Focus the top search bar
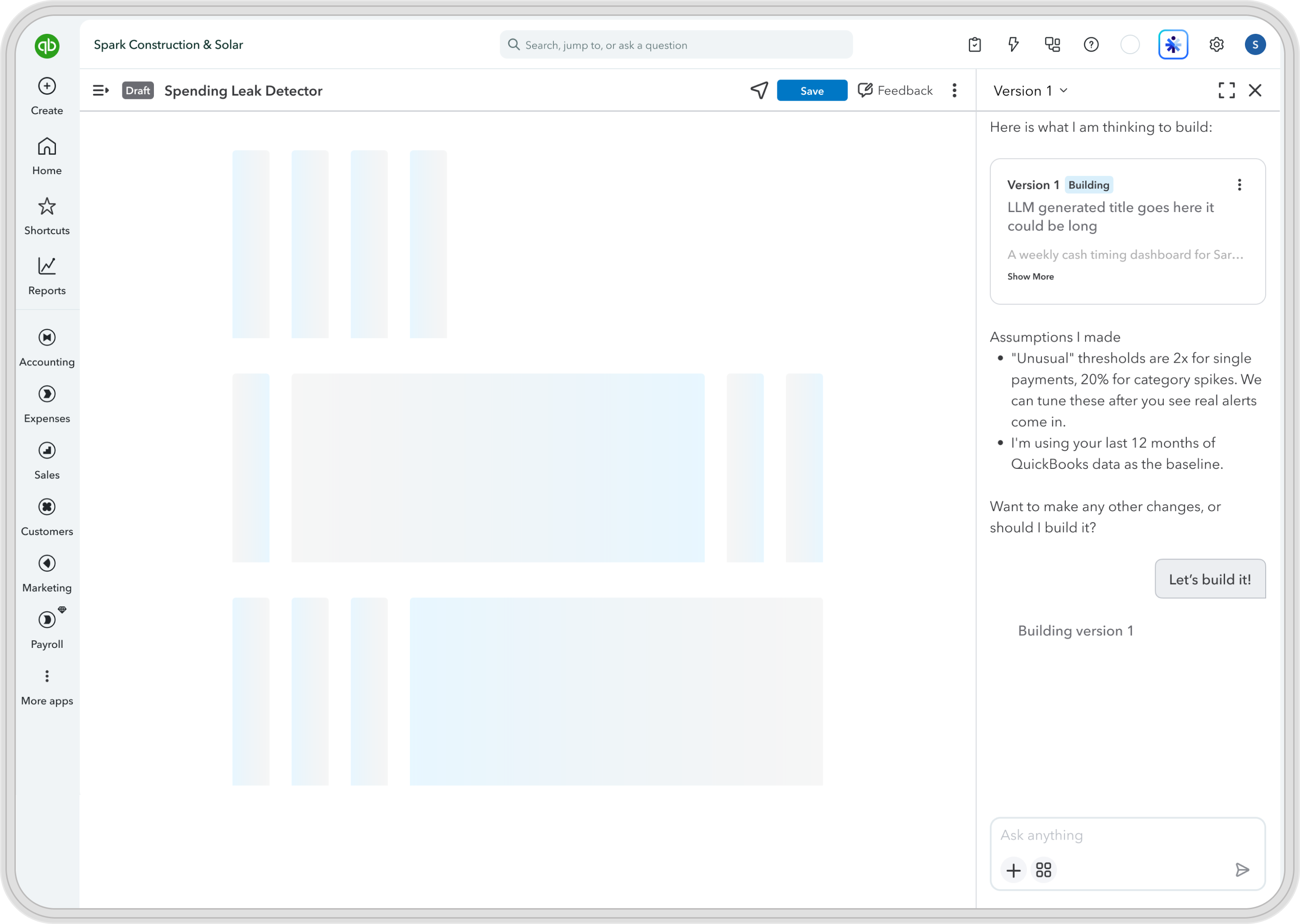The width and height of the screenshot is (1300, 924). click(x=676, y=44)
